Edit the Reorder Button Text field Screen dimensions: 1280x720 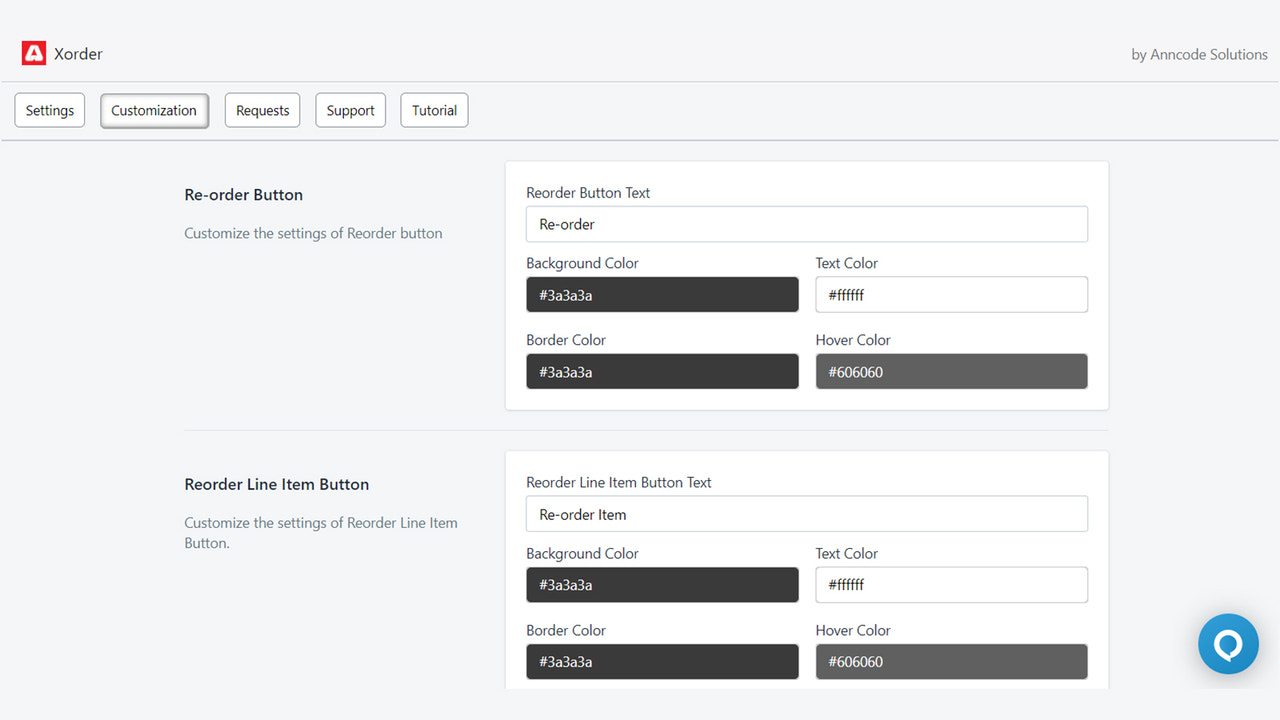(x=806, y=224)
